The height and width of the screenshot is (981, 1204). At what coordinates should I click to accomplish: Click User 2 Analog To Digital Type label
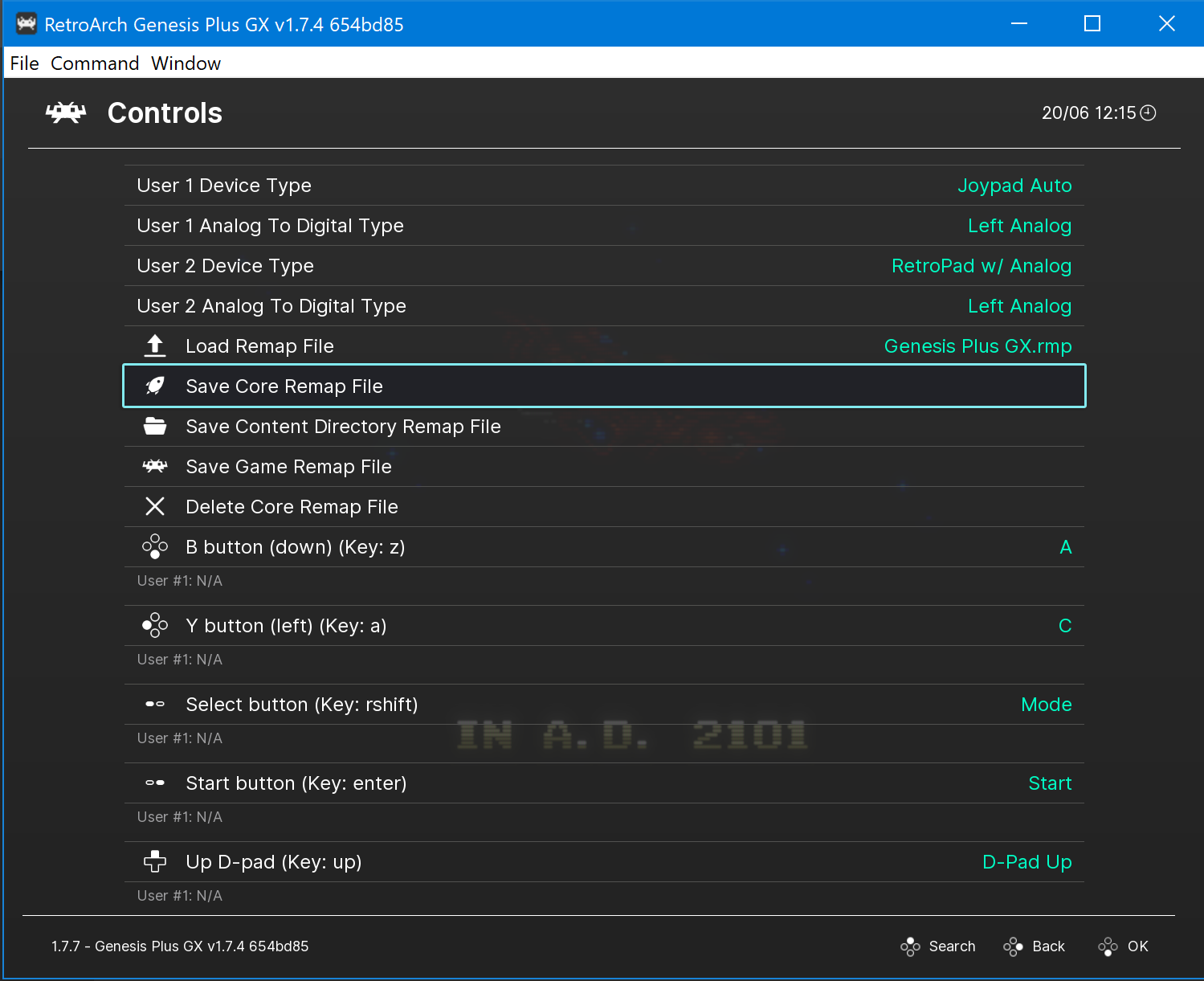(x=271, y=306)
